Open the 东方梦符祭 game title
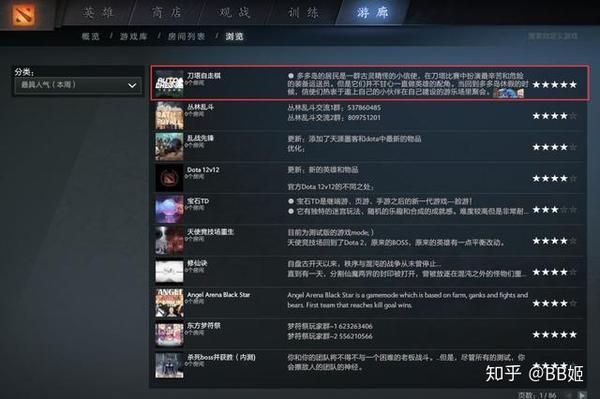This screenshot has height=399, width=600. [204, 326]
